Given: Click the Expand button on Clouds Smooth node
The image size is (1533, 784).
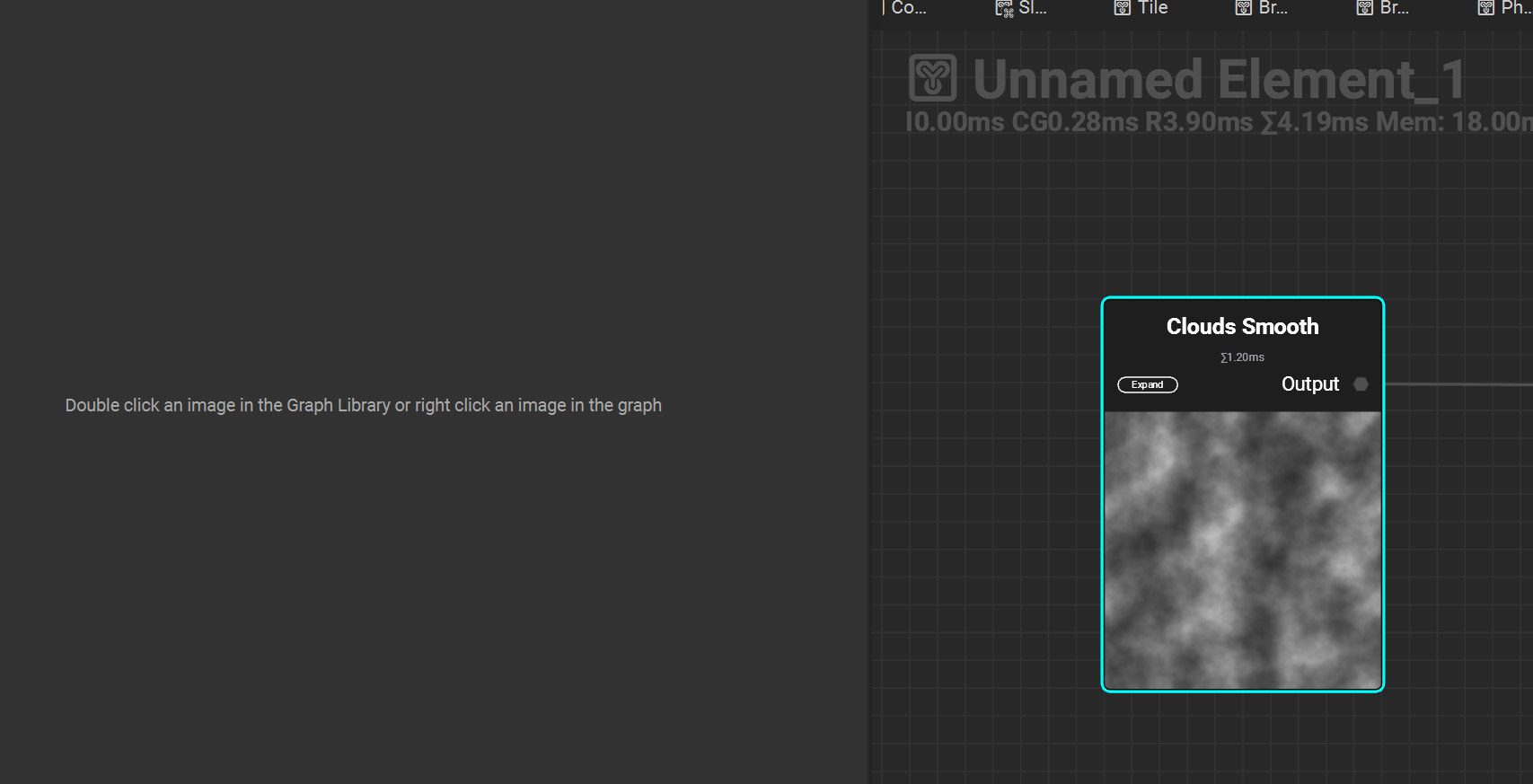Looking at the screenshot, I should pyautogui.click(x=1147, y=384).
